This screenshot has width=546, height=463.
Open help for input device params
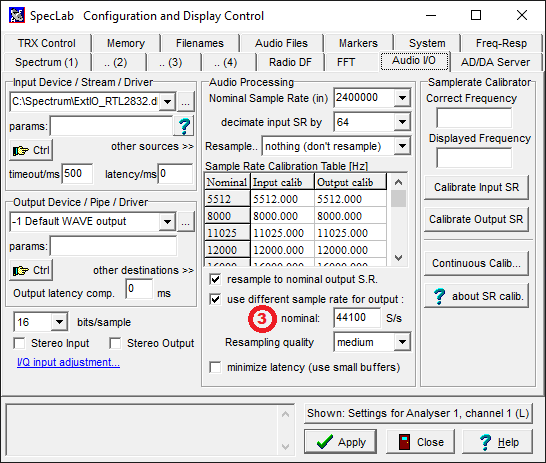click(184, 126)
